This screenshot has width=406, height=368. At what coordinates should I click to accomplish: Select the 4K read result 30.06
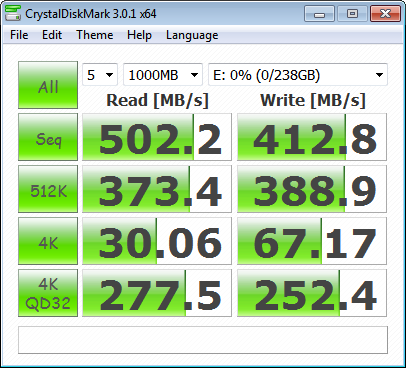pyautogui.click(x=157, y=241)
